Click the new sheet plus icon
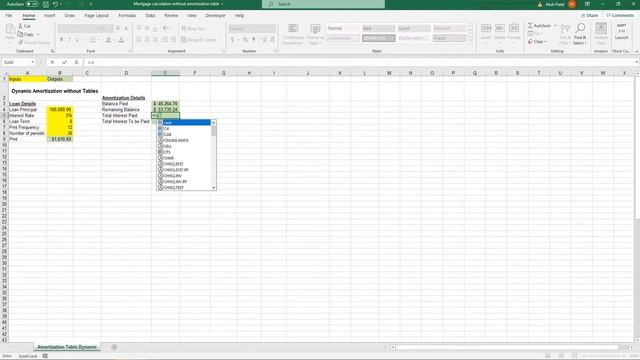Viewport: 640px width, 360px height. (x=114, y=347)
